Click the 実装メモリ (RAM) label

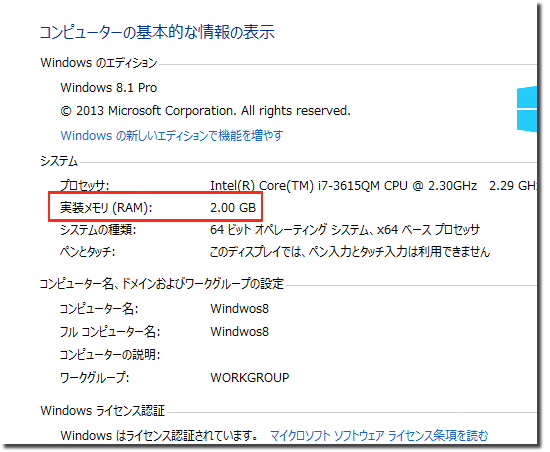pos(106,208)
